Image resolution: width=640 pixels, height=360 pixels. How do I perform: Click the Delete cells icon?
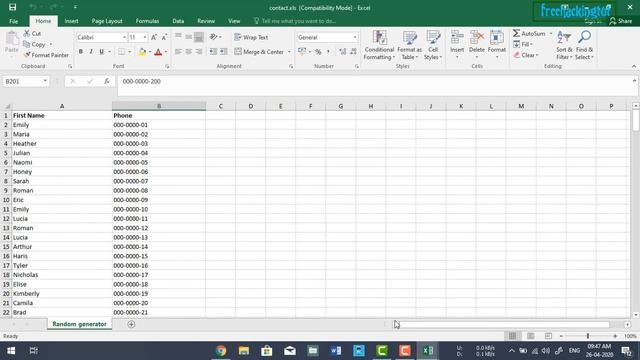click(x=476, y=38)
